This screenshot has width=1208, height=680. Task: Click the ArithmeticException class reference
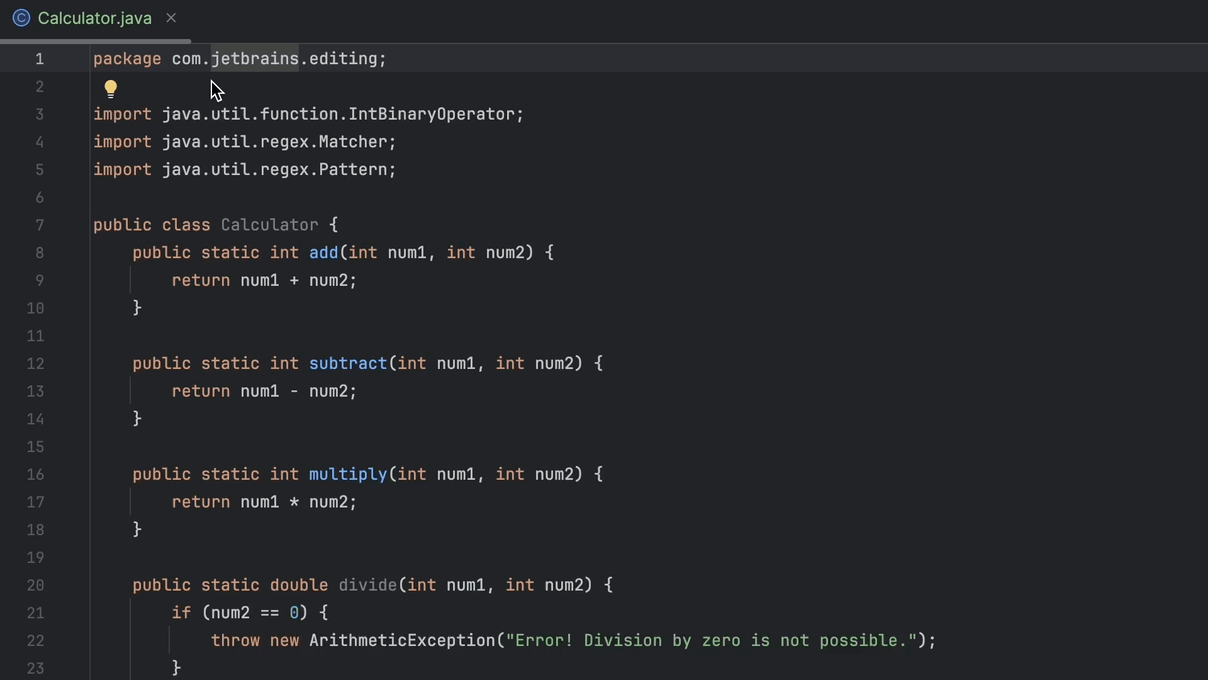tap(402, 640)
